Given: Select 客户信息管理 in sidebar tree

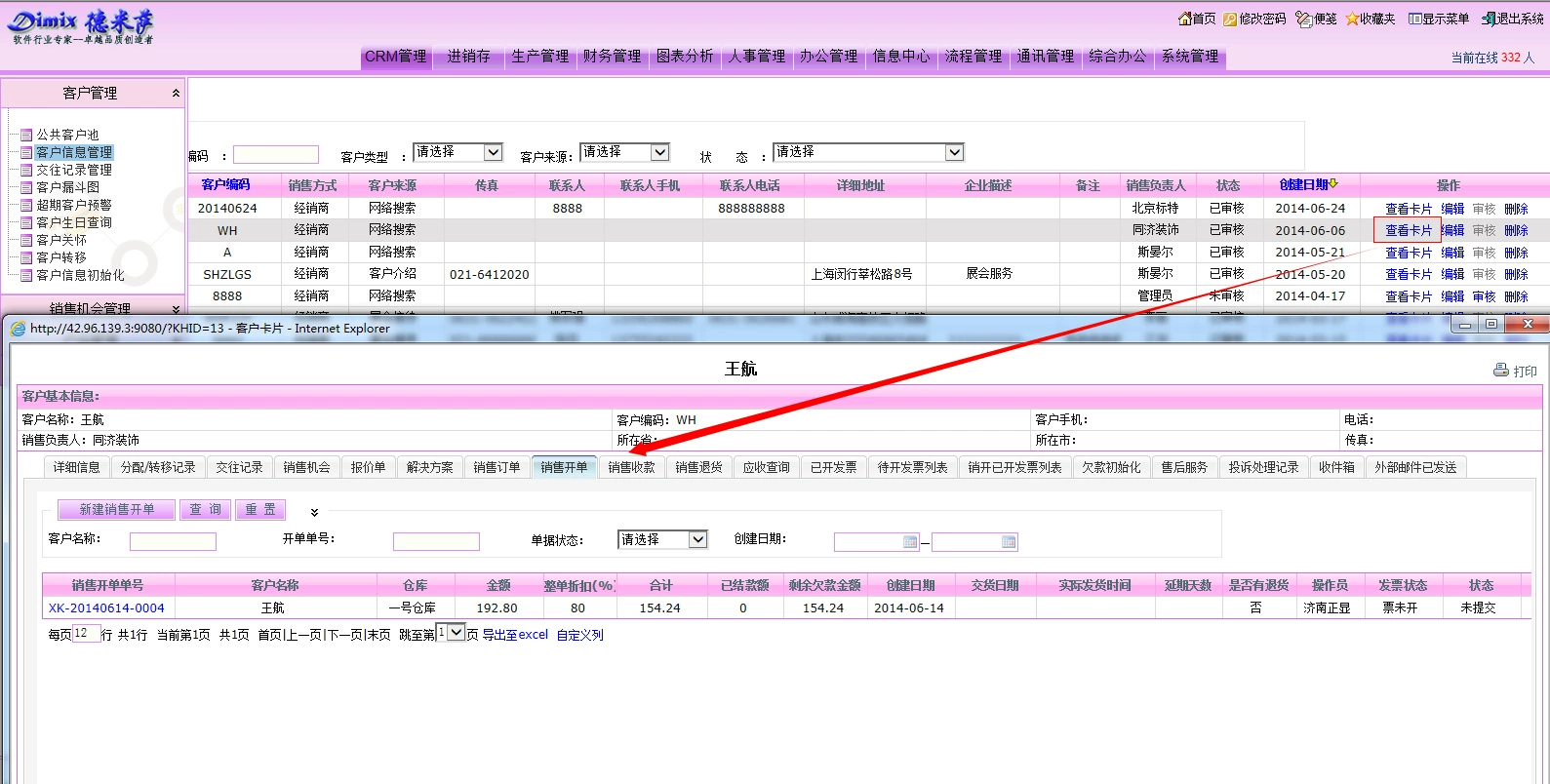Looking at the screenshot, I should click(74, 152).
